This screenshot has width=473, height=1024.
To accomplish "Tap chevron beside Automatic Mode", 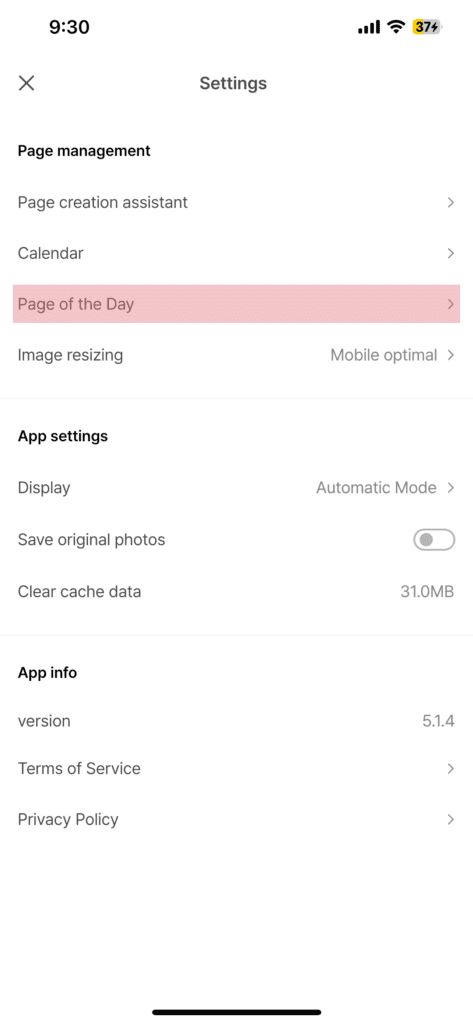I will 450,488.
